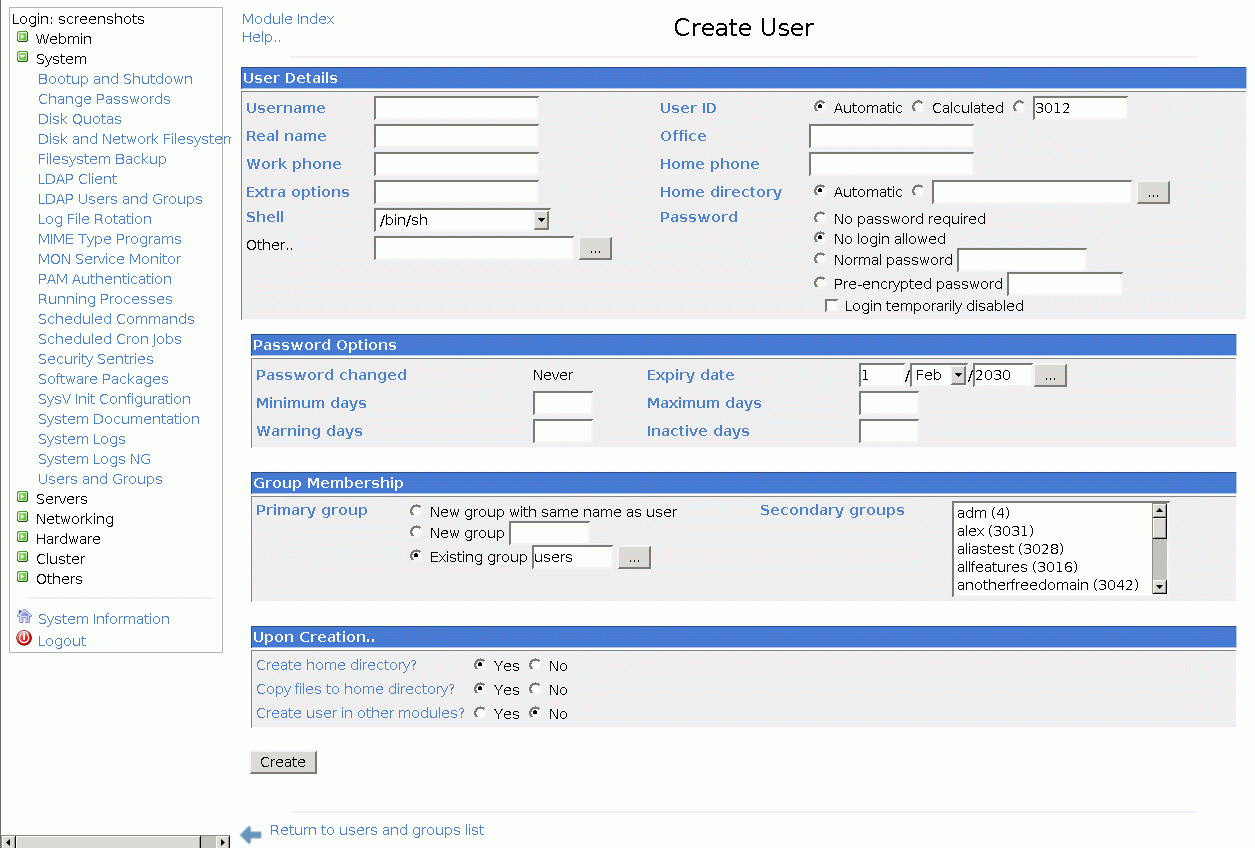Enable Login temporarily disabled checkbox
Image resolution: width=1255 pixels, height=848 pixels.
coord(831,306)
